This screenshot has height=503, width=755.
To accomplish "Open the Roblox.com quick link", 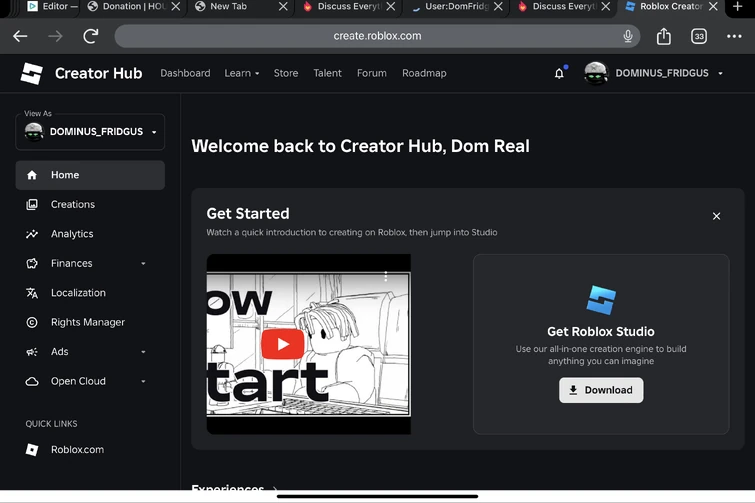I will pyautogui.click(x=77, y=450).
